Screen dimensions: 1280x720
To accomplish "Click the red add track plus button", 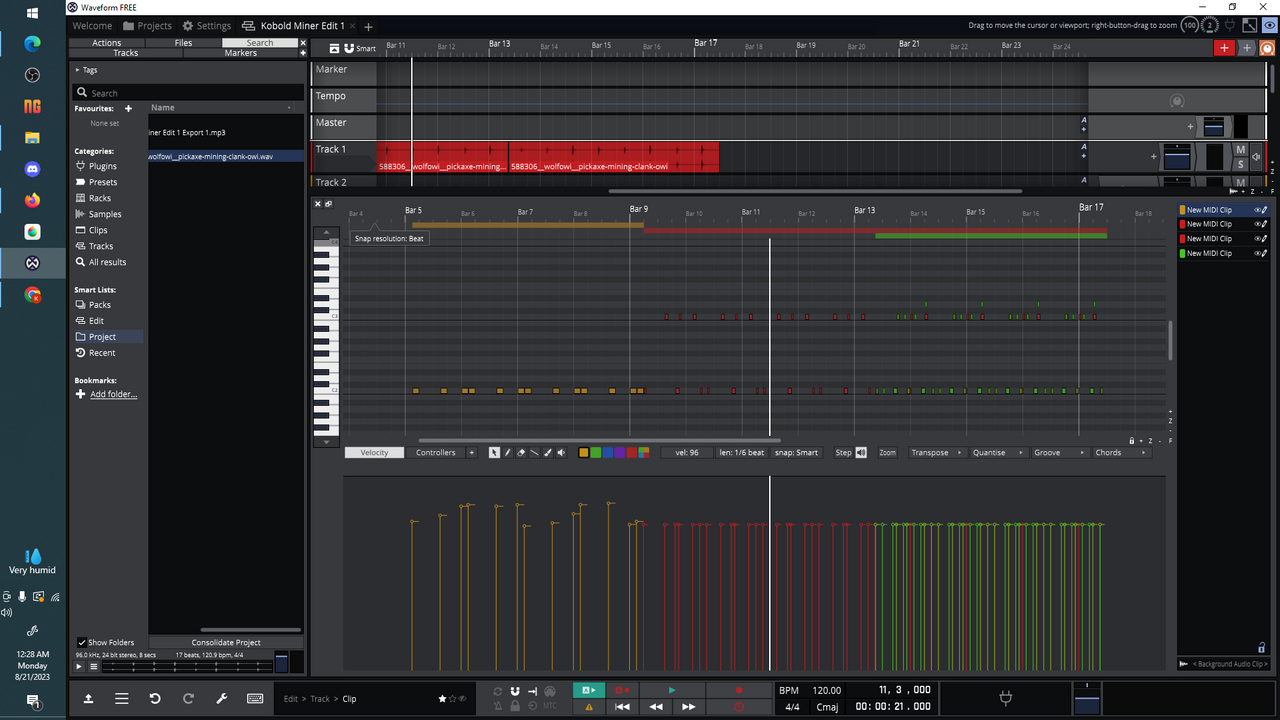I will pyautogui.click(x=1224, y=47).
